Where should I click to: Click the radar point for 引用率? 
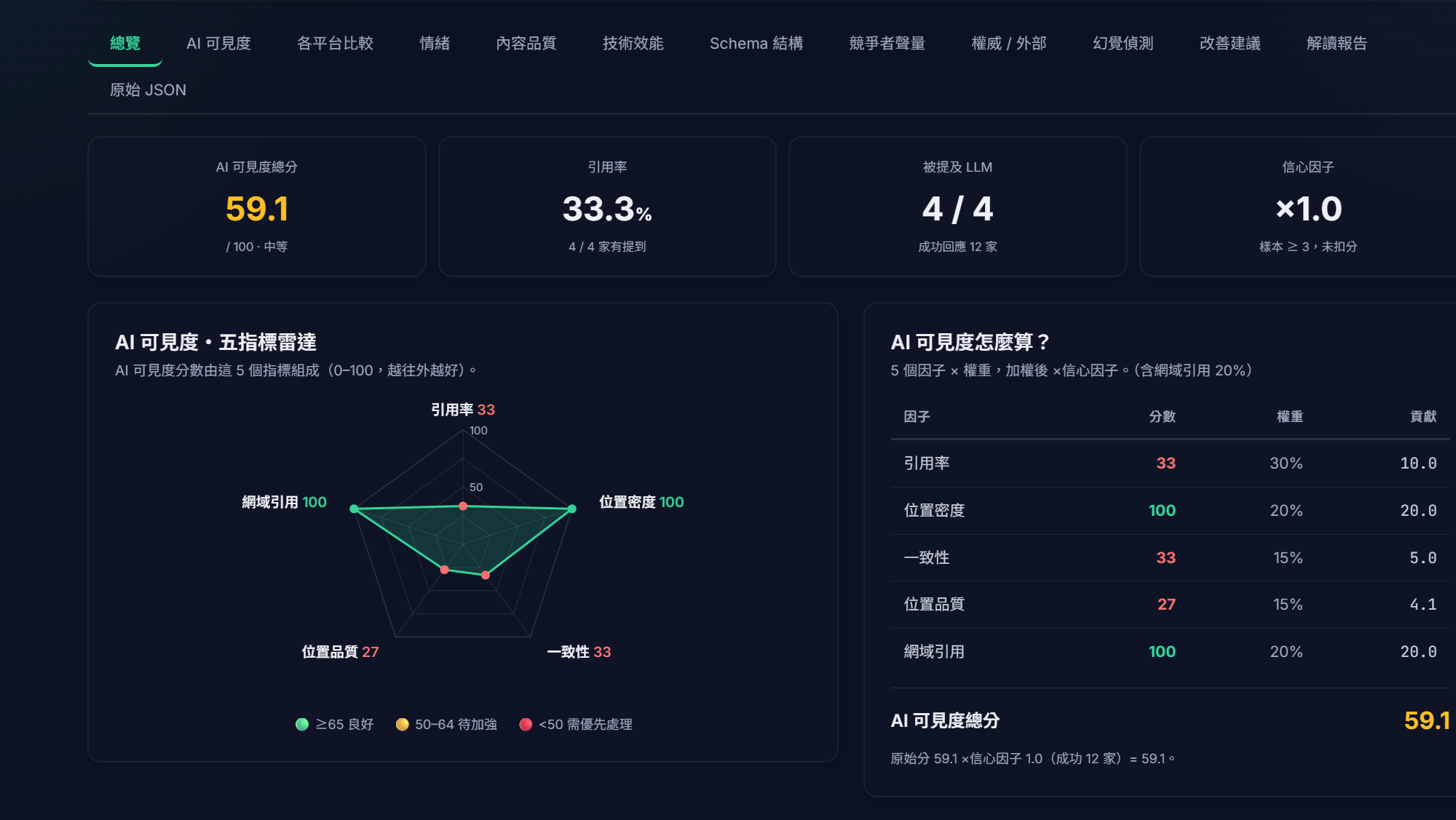click(x=463, y=506)
